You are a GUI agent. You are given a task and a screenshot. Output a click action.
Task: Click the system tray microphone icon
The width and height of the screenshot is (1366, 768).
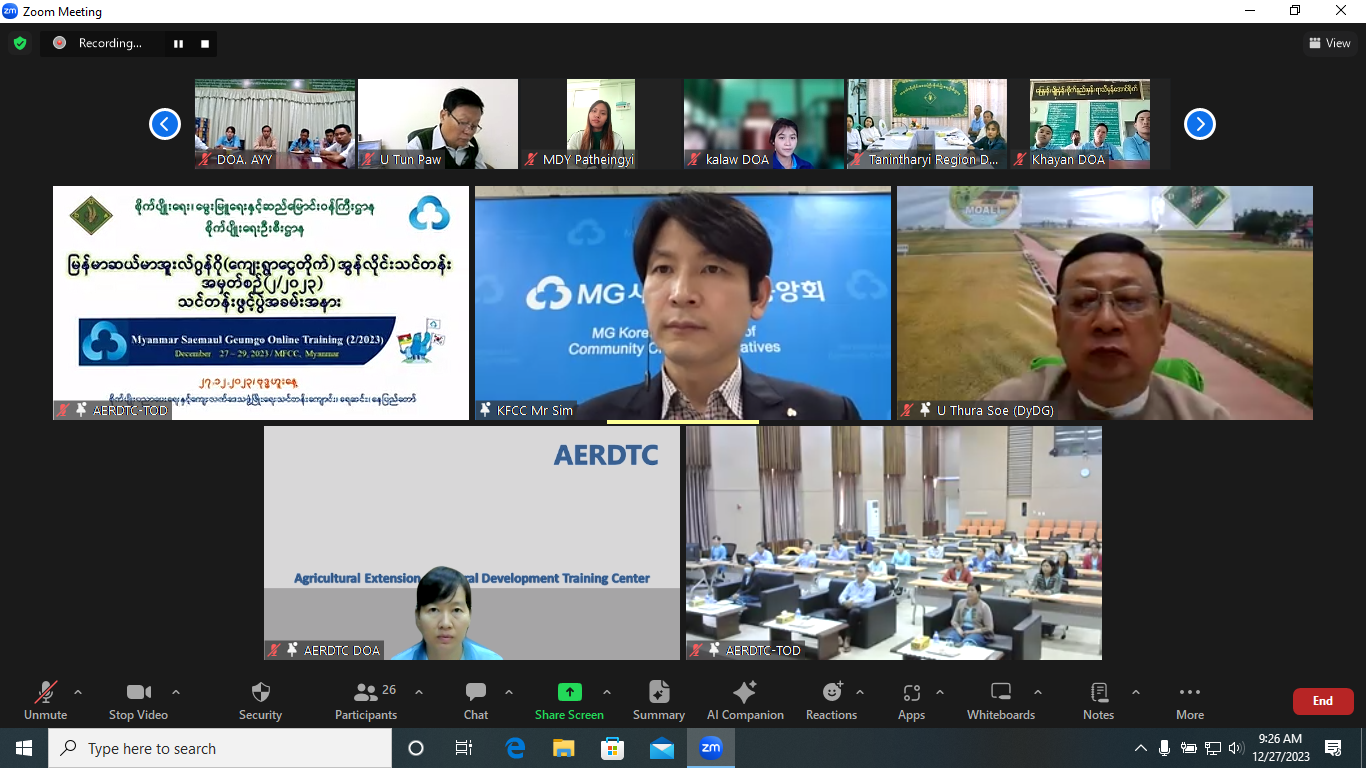pyautogui.click(x=1165, y=748)
